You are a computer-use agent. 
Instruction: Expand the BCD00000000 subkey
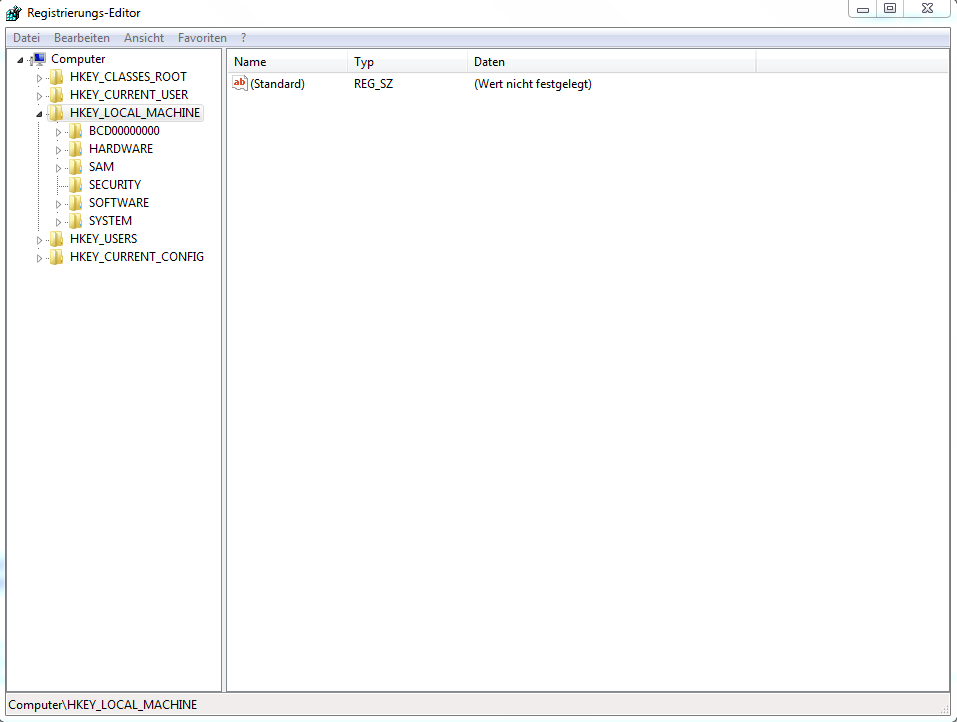[x=58, y=130]
